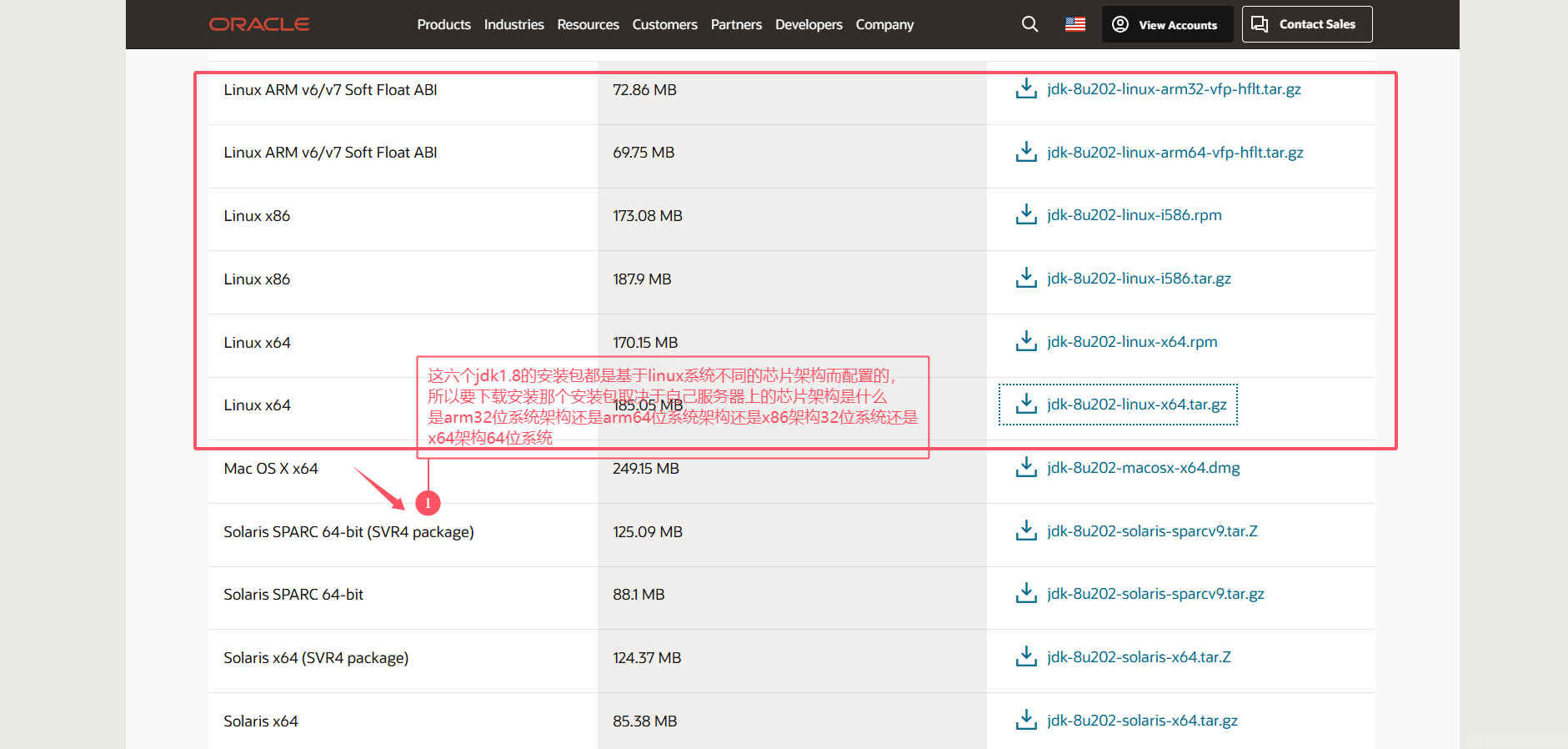Select the '124.37 MB' file size

647,657
